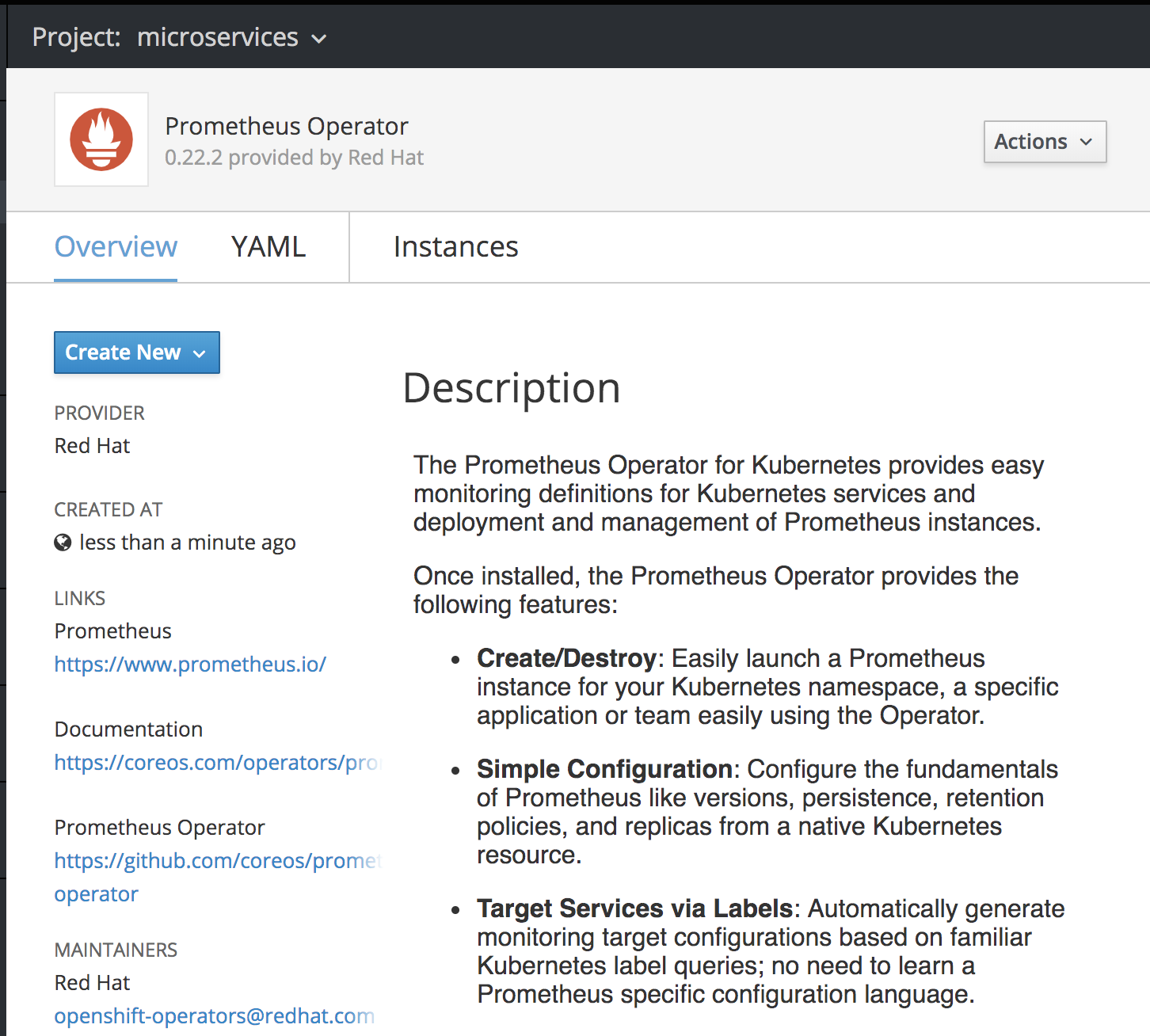
Task: Open the Create New dropdown button
Action: pos(136,352)
